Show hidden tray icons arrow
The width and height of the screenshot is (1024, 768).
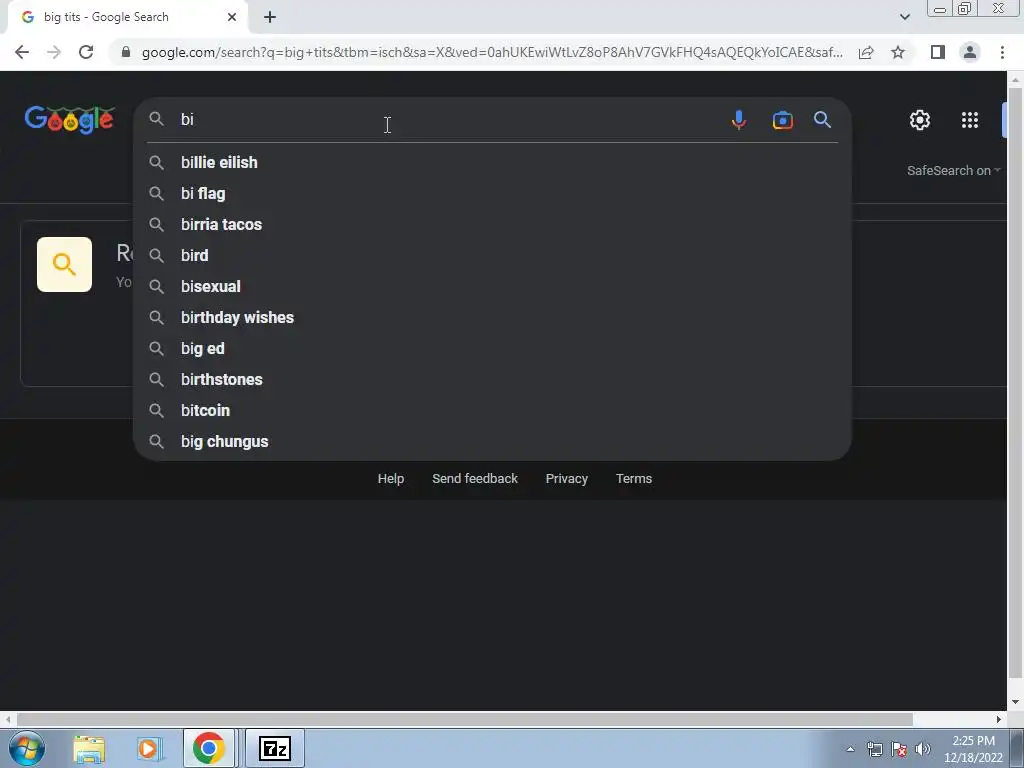[850, 749]
